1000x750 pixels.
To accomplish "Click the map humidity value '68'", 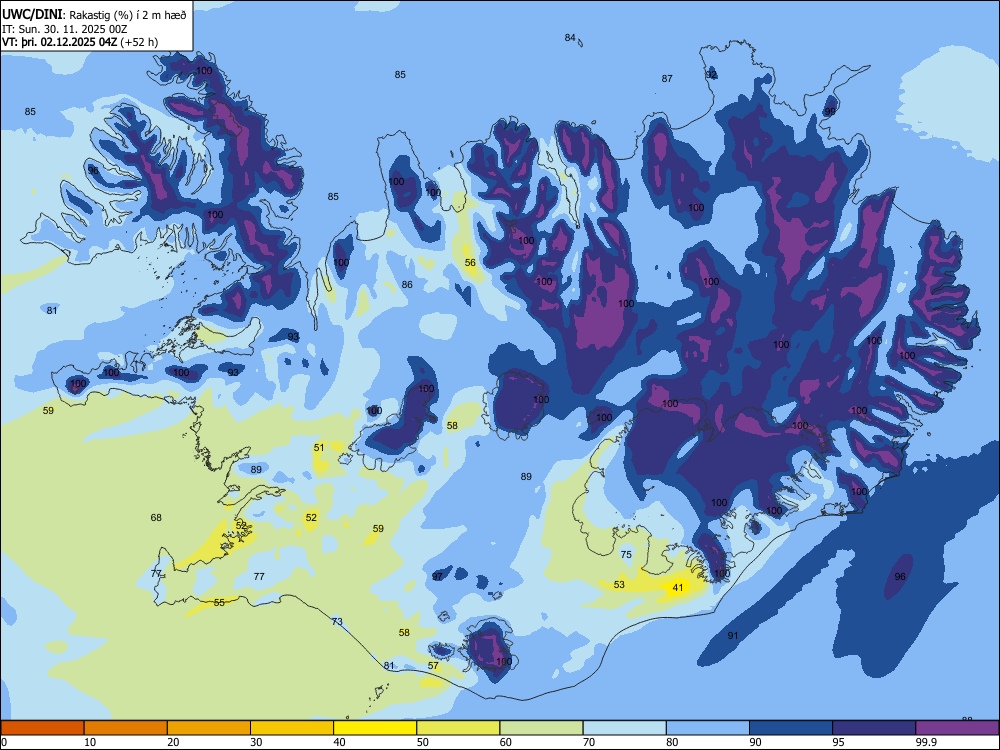I will (156, 517).
